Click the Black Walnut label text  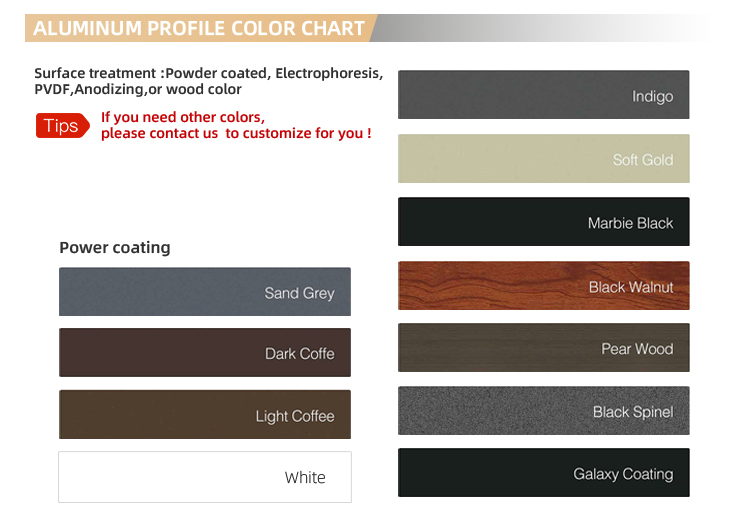(x=631, y=287)
